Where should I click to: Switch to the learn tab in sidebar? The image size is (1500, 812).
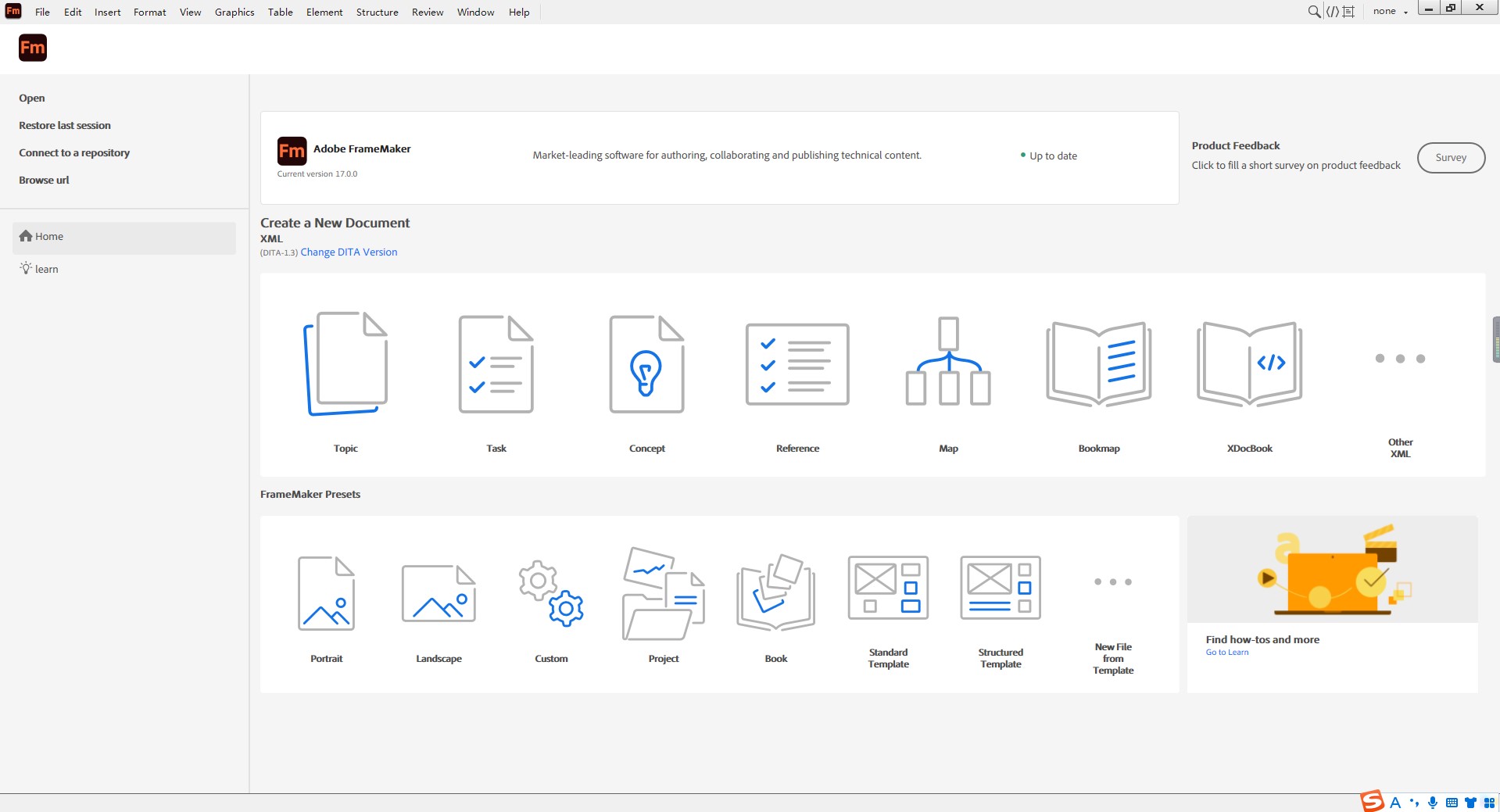[x=46, y=269]
